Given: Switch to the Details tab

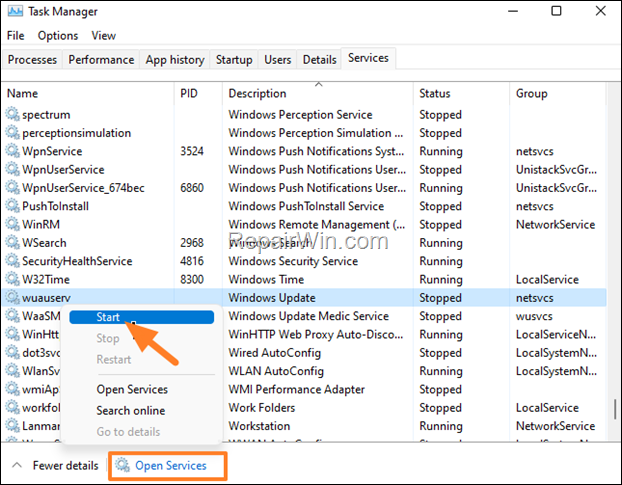Looking at the screenshot, I should tap(319, 59).
